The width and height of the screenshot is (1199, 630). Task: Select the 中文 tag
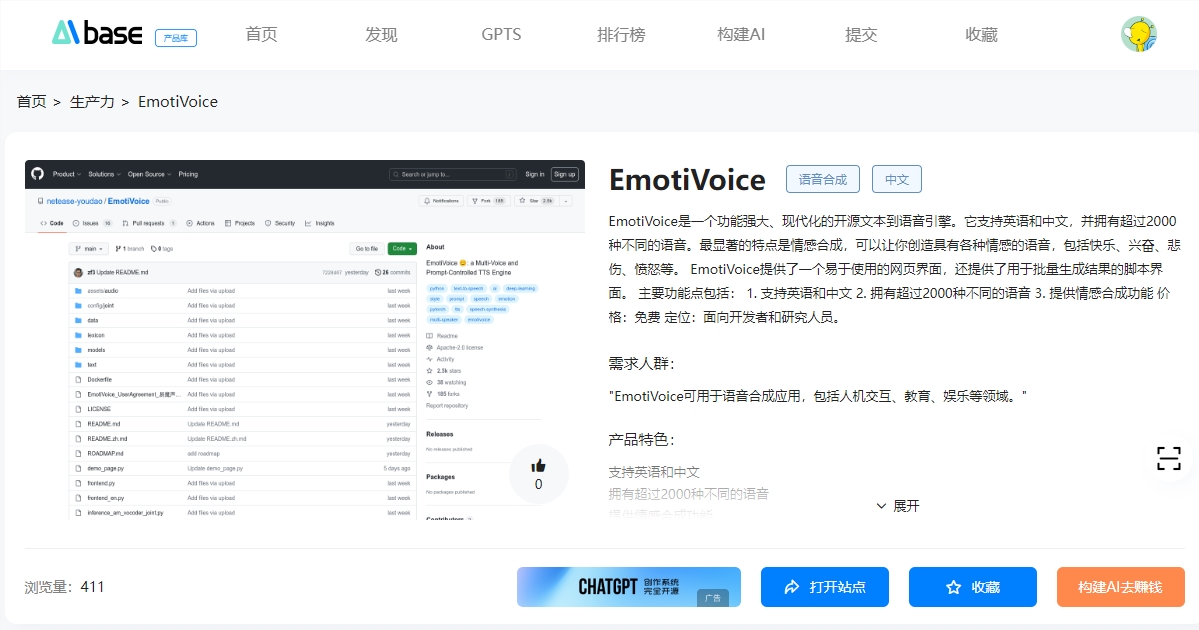point(897,180)
